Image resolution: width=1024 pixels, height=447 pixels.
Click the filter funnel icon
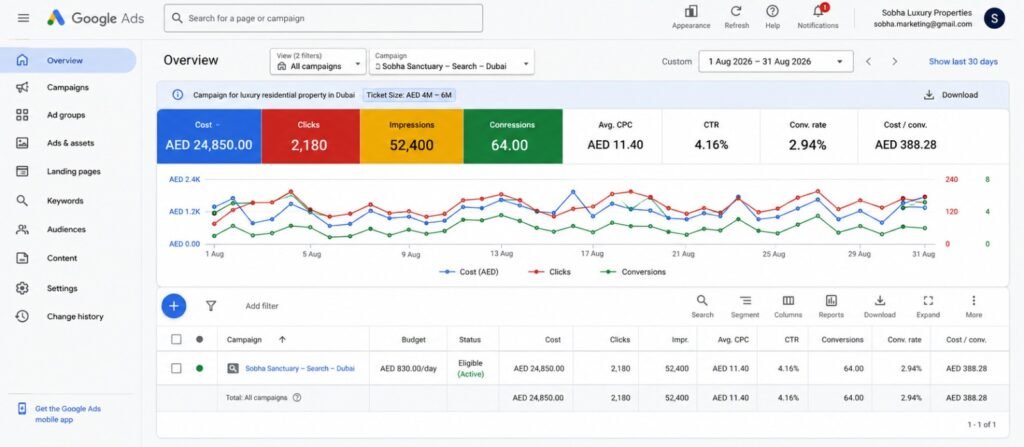[211, 305]
